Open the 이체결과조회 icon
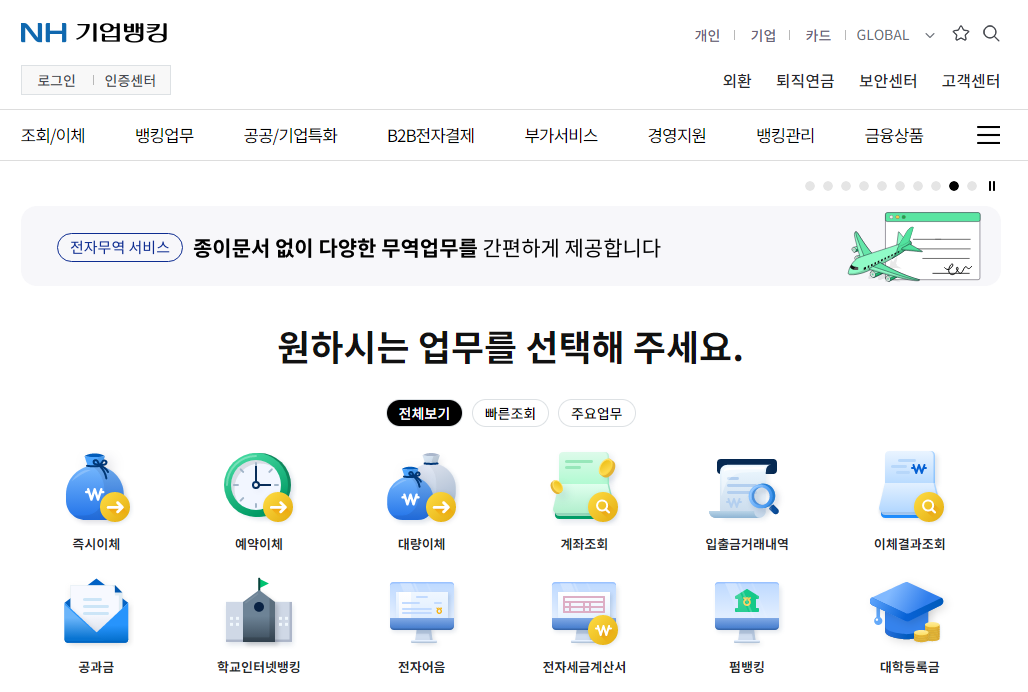 pyautogui.click(x=910, y=487)
